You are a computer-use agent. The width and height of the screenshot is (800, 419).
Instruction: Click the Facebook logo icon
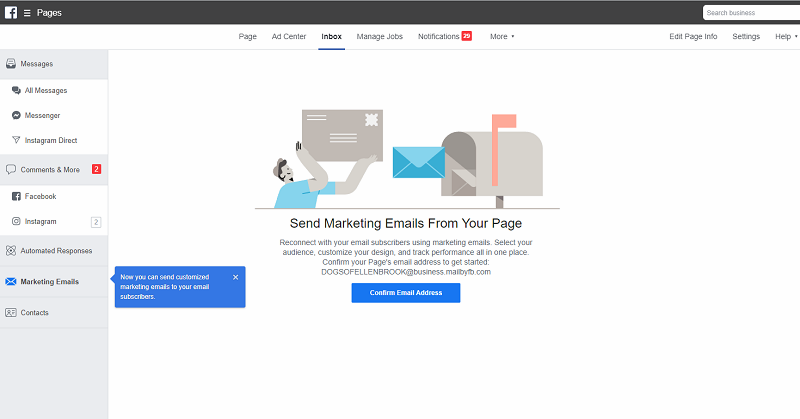pyautogui.click(x=11, y=12)
